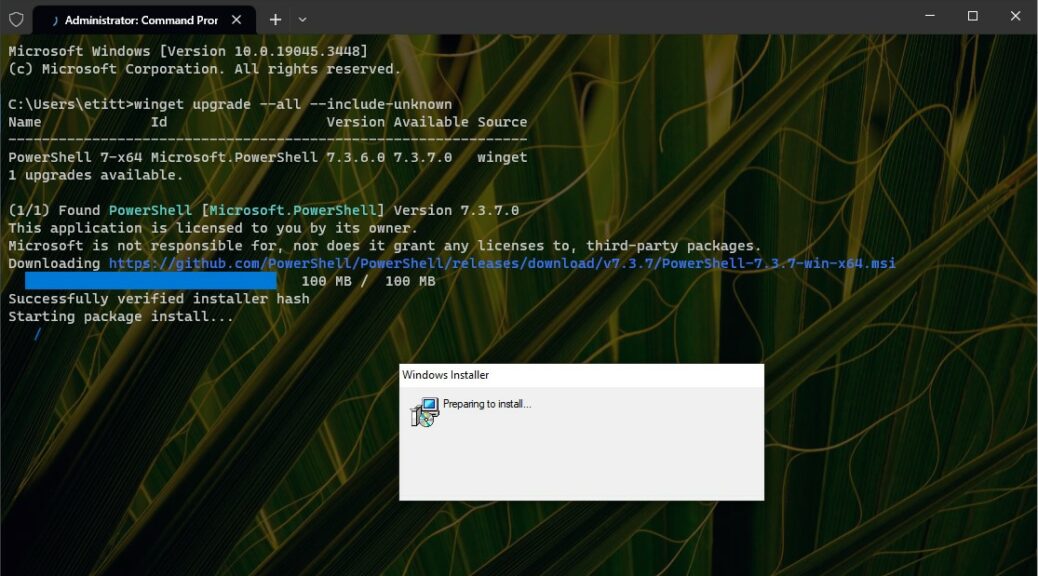Click 'Preparing to install...' text

pos(487,404)
